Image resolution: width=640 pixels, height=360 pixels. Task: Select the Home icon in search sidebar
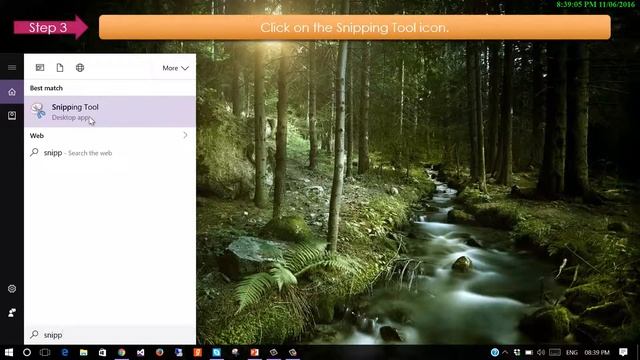(x=12, y=92)
